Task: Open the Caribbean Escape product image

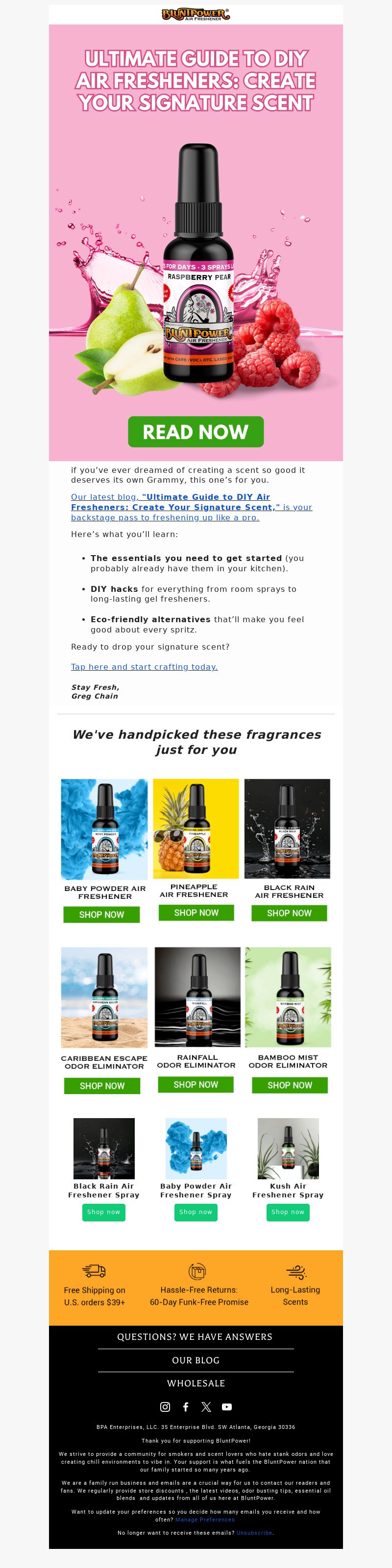Action: tap(104, 997)
